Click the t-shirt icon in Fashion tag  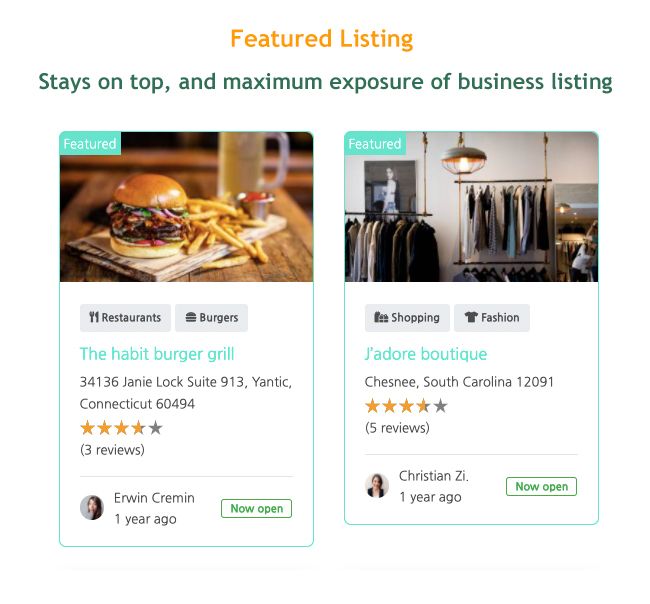click(470, 318)
